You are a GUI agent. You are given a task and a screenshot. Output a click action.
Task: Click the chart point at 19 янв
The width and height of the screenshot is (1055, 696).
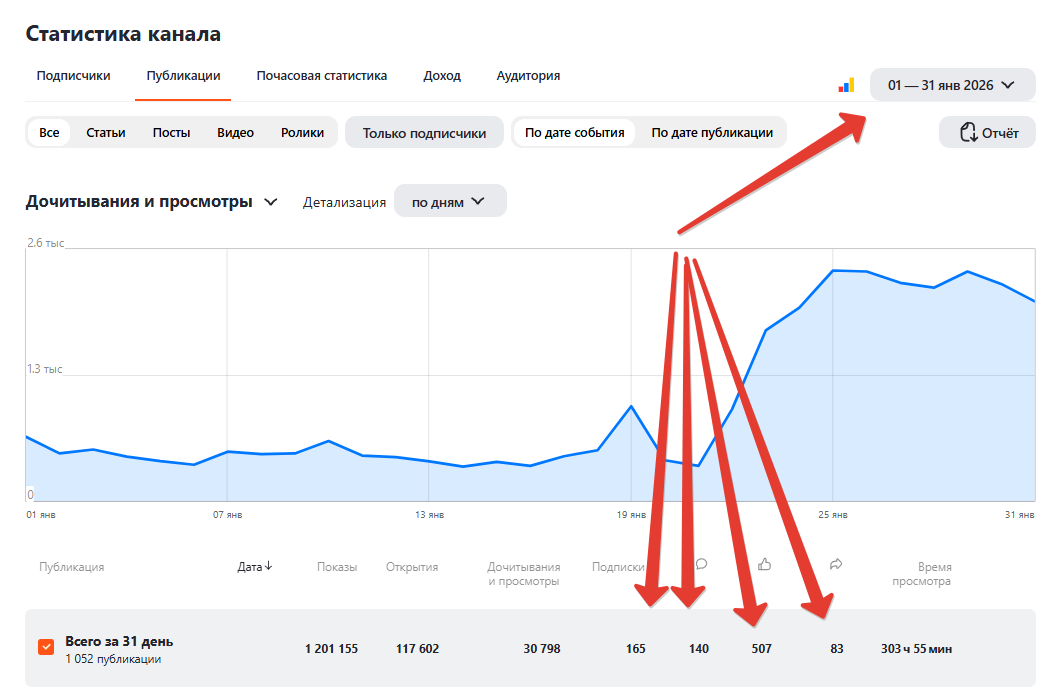pyautogui.click(x=631, y=406)
